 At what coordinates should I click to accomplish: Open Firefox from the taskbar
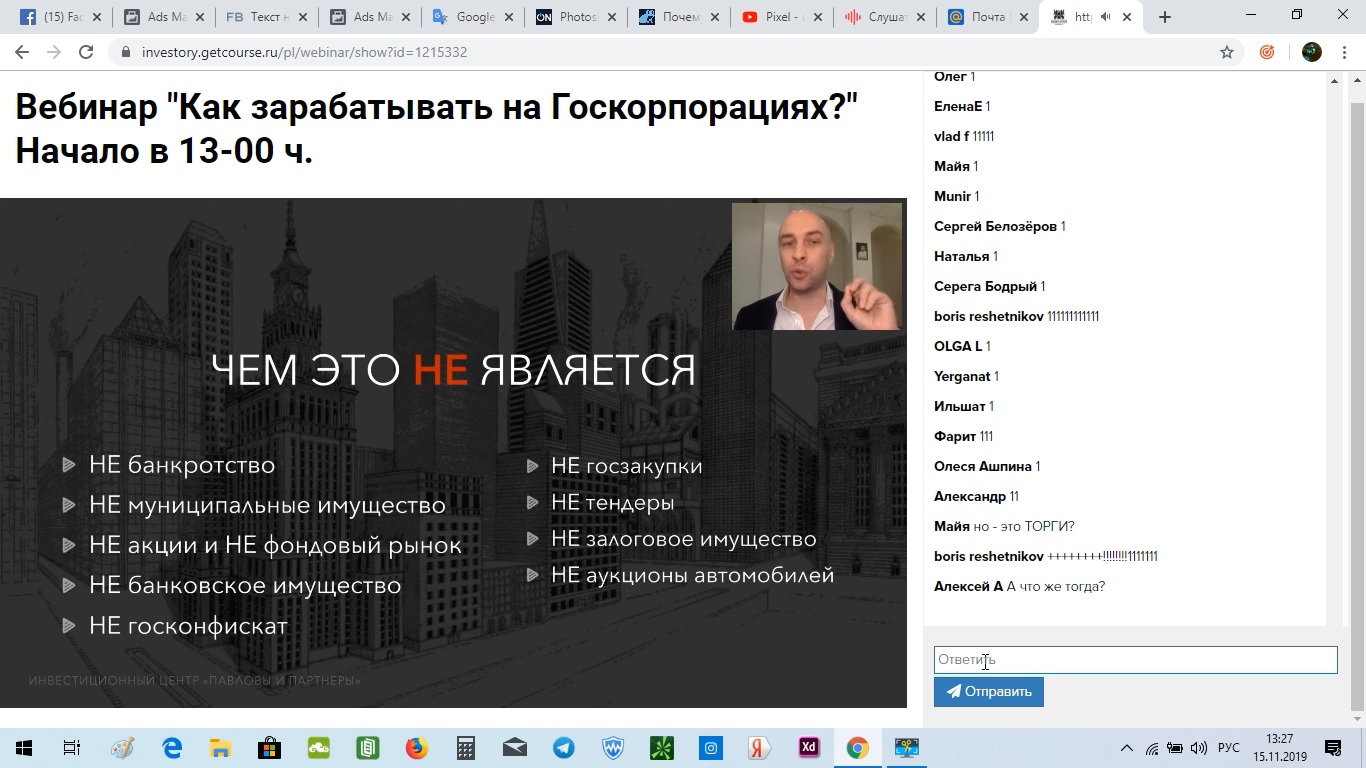click(416, 747)
